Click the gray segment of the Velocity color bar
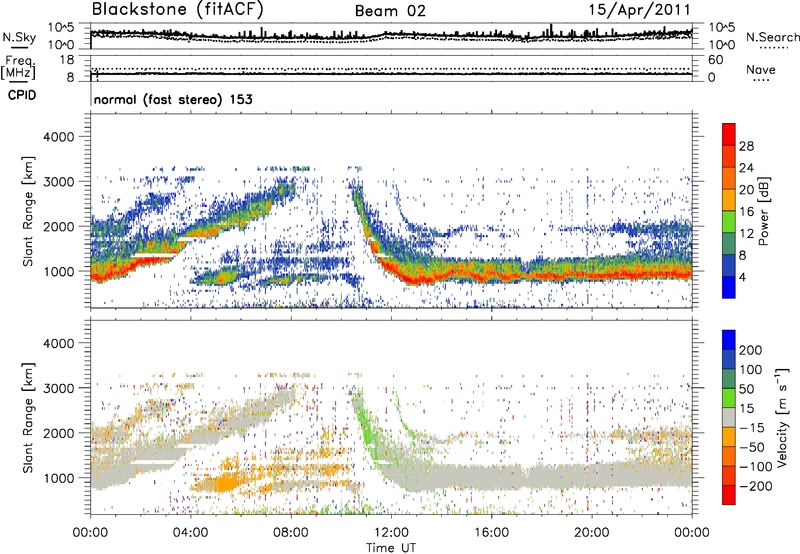 click(x=729, y=417)
